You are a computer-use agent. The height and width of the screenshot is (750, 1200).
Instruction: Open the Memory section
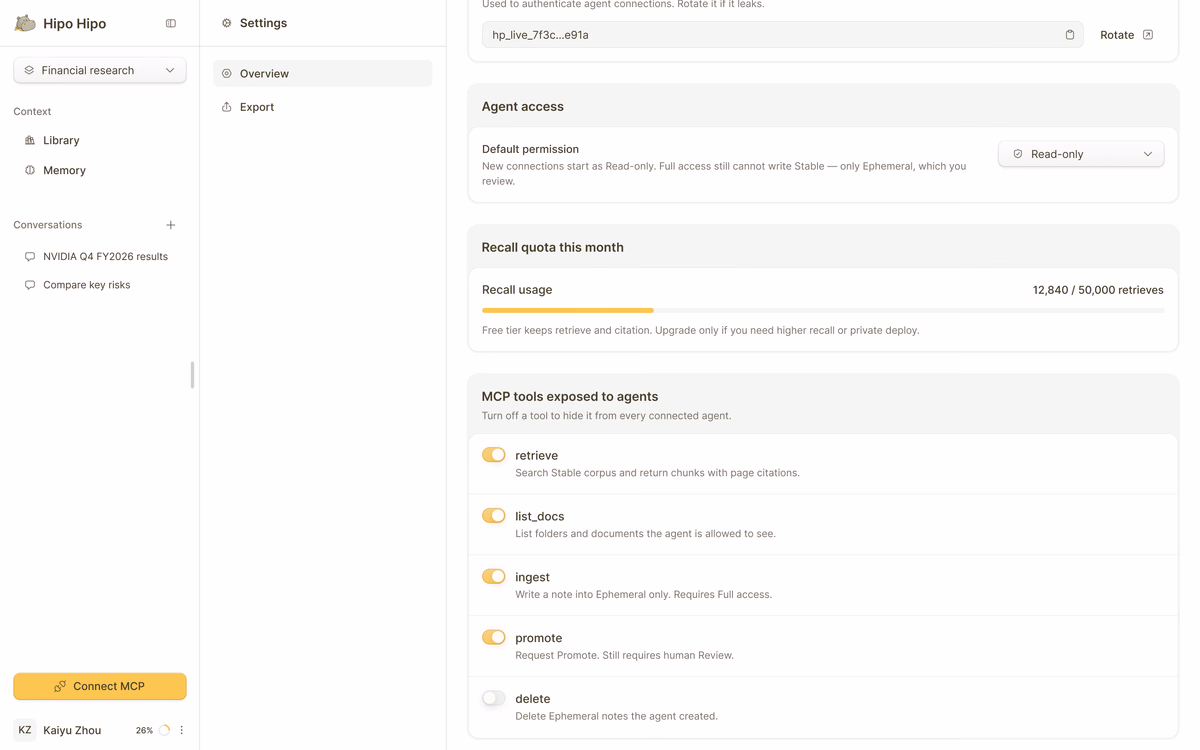(100, 170)
